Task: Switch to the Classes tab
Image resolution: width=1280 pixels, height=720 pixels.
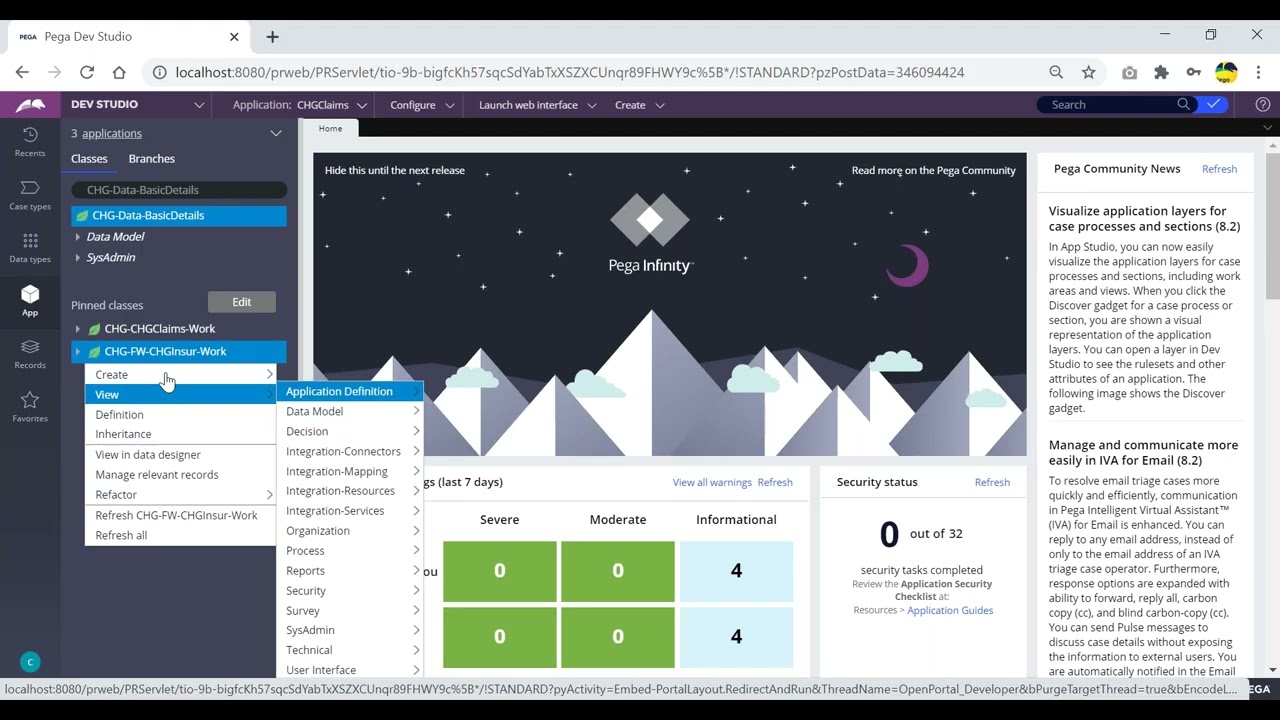Action: tap(89, 159)
